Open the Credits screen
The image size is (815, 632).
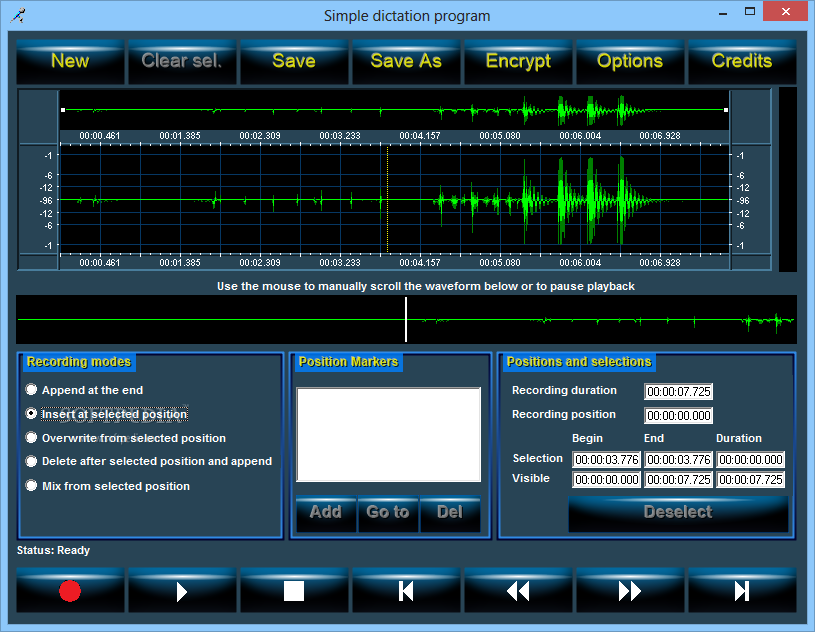click(742, 61)
